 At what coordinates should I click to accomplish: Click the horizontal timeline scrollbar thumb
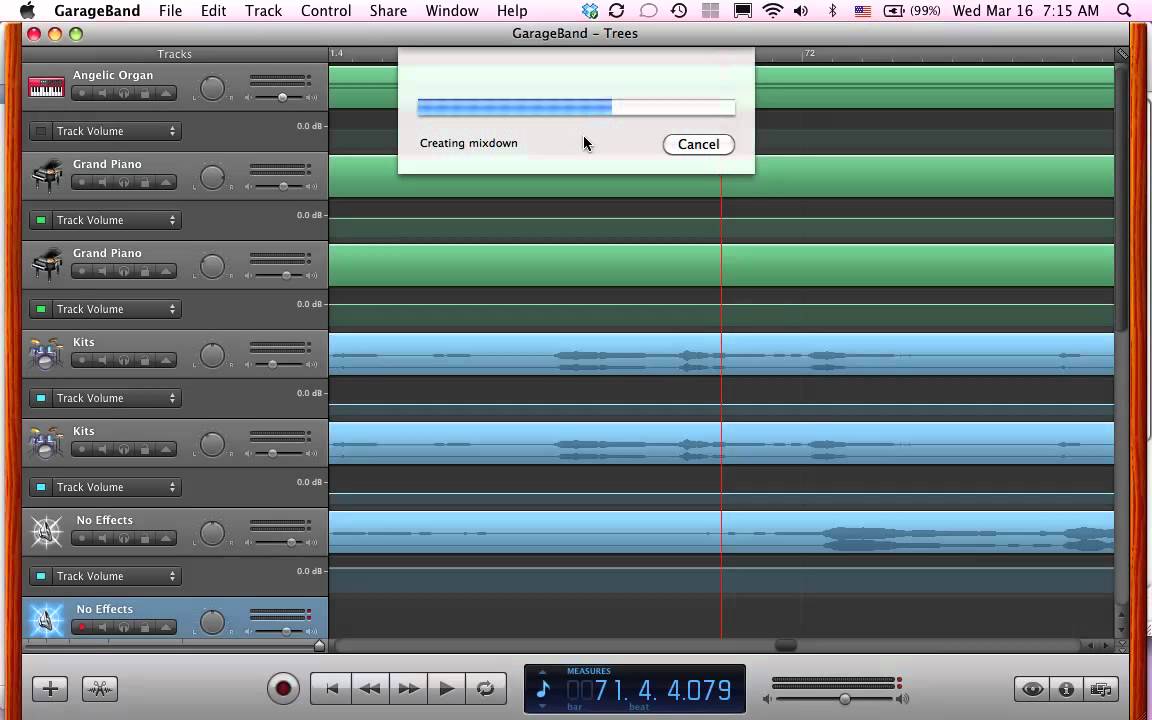785,645
